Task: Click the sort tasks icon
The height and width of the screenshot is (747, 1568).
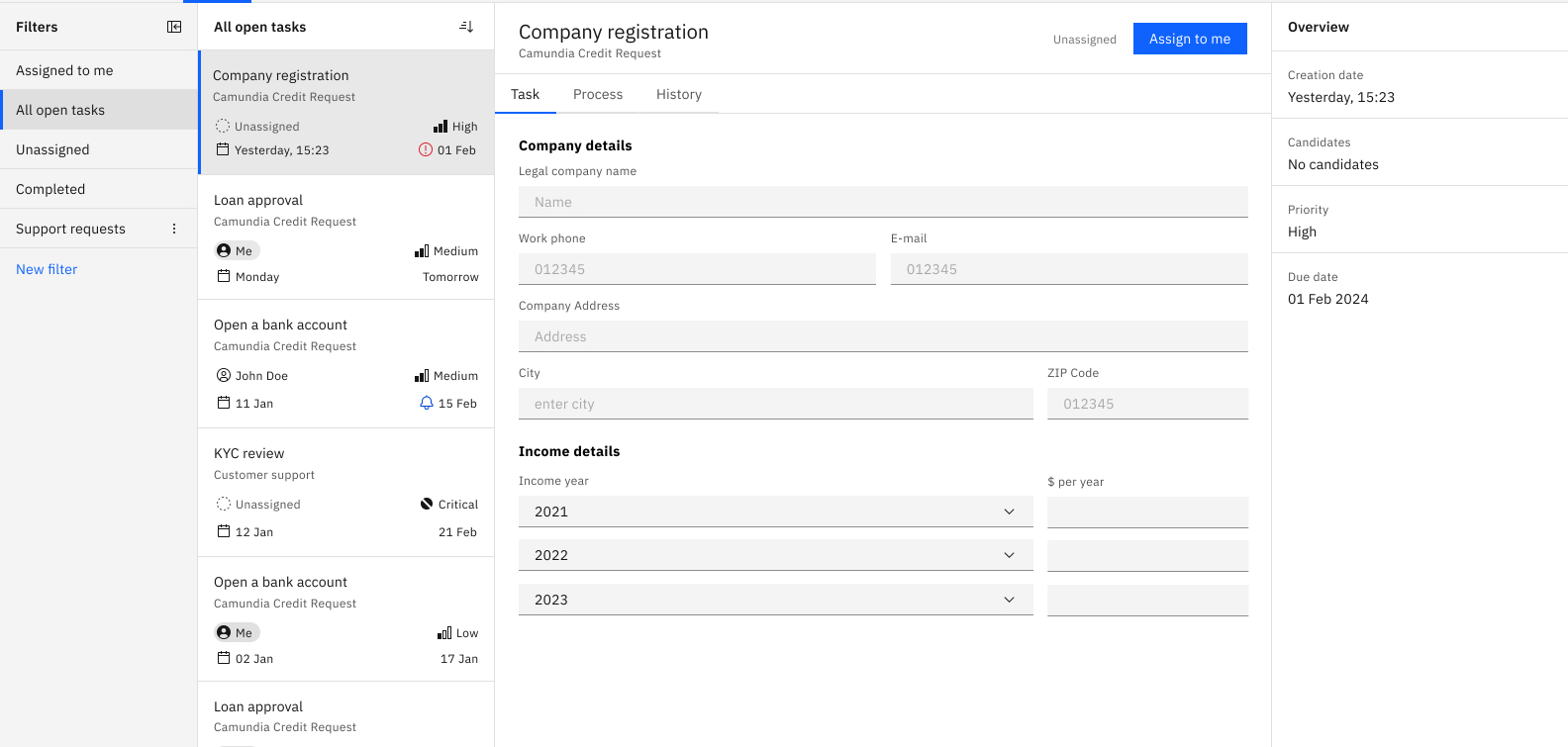Action: 466,27
